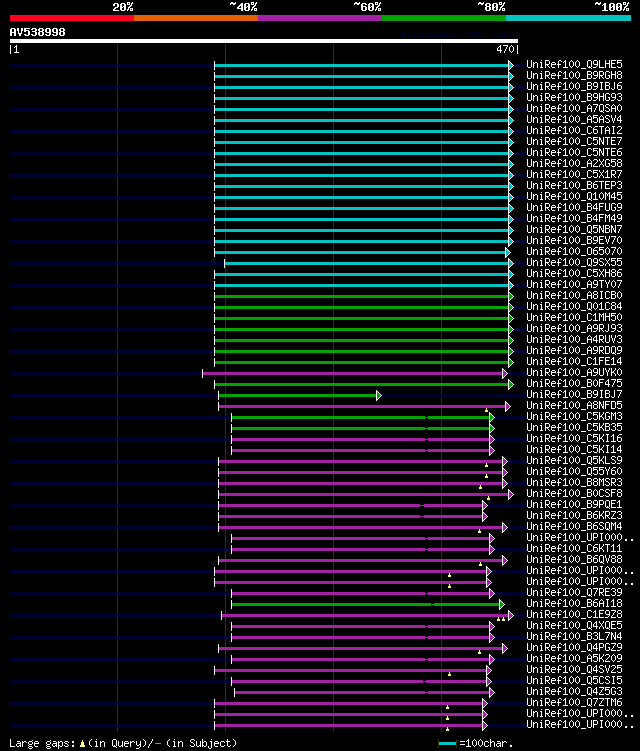Select hit label UniRef100_Q4PGZ9

pyautogui.click(x=574, y=648)
